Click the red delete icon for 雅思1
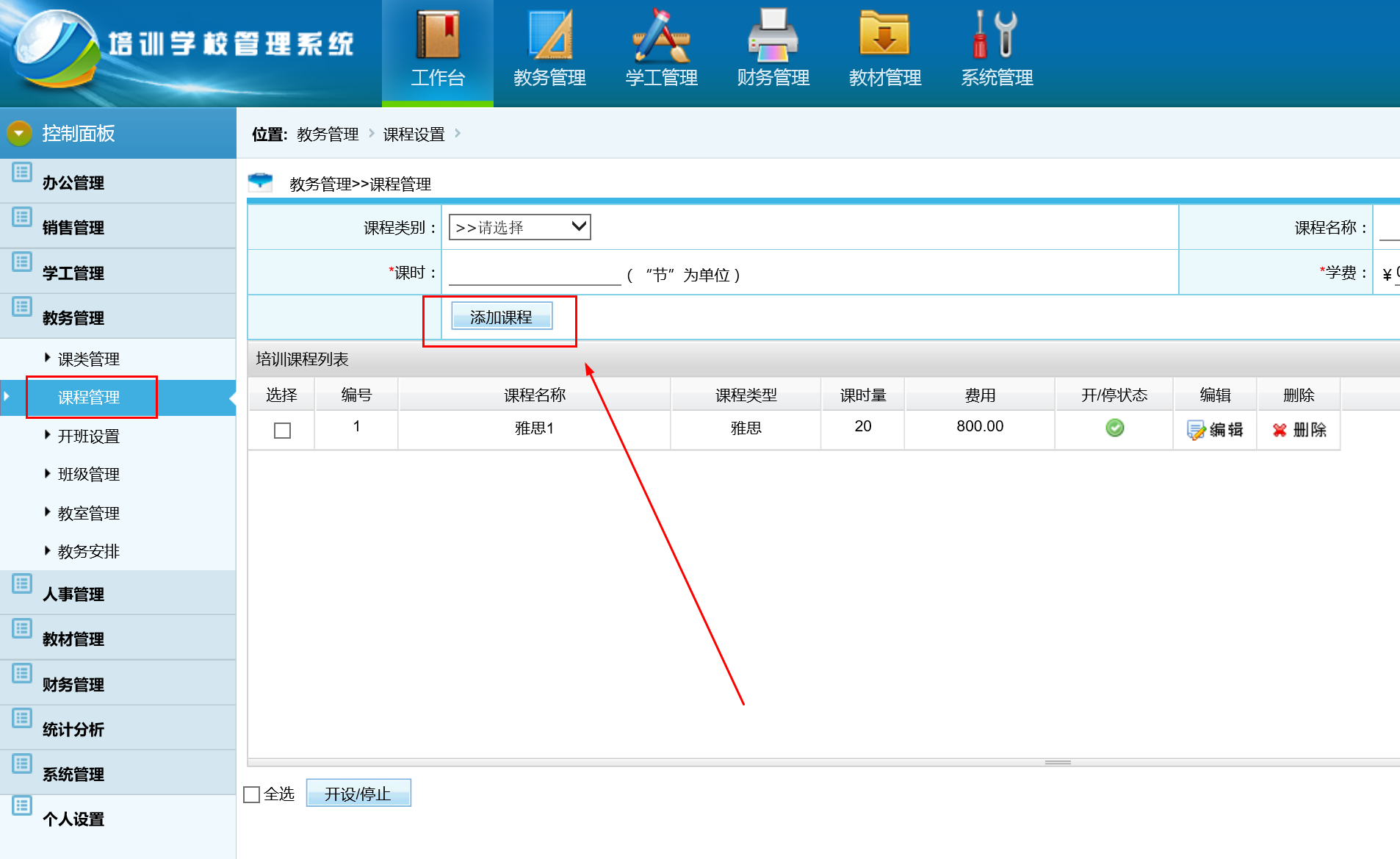This screenshot has width=1400, height=859. click(1280, 430)
